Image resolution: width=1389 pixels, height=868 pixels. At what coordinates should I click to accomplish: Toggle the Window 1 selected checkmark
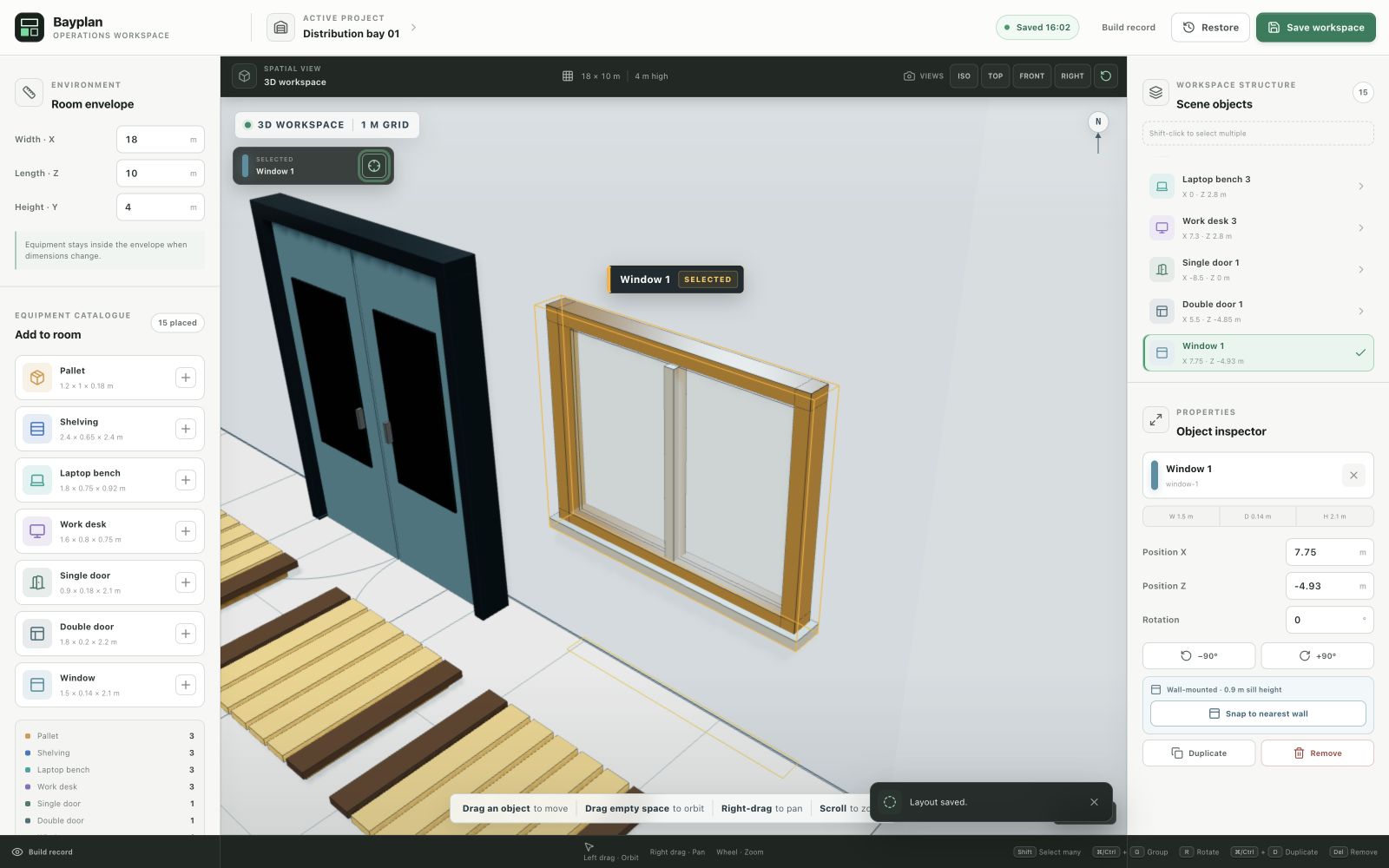[1360, 353]
